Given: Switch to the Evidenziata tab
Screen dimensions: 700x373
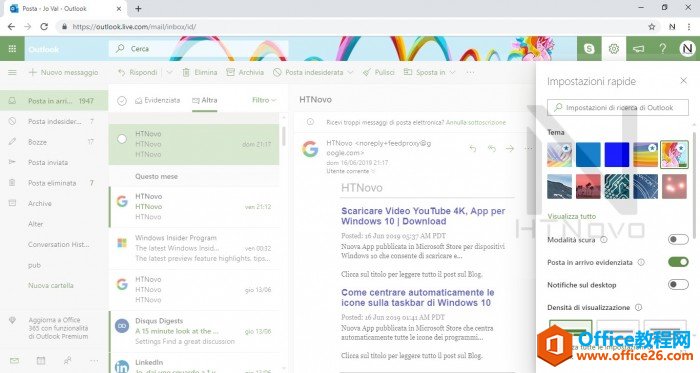Looking at the screenshot, I should 158,100.
